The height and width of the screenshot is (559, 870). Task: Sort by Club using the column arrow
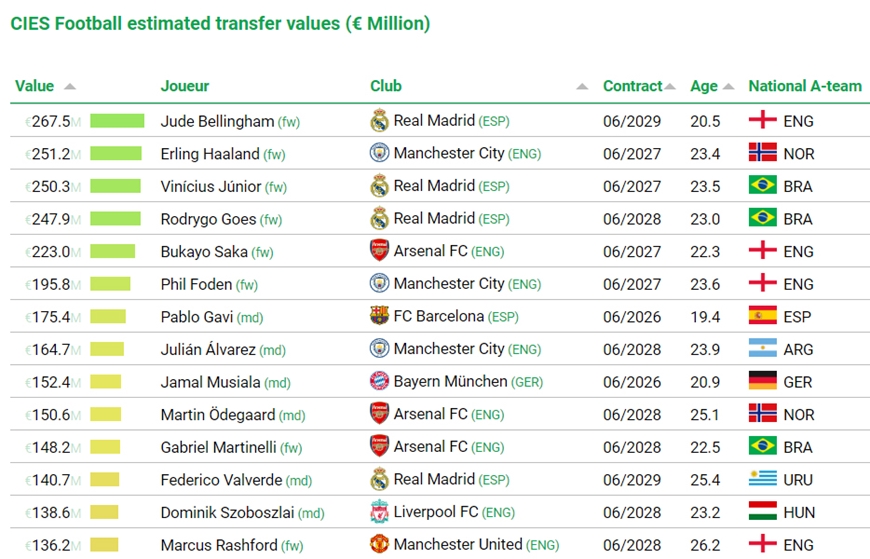[582, 87]
